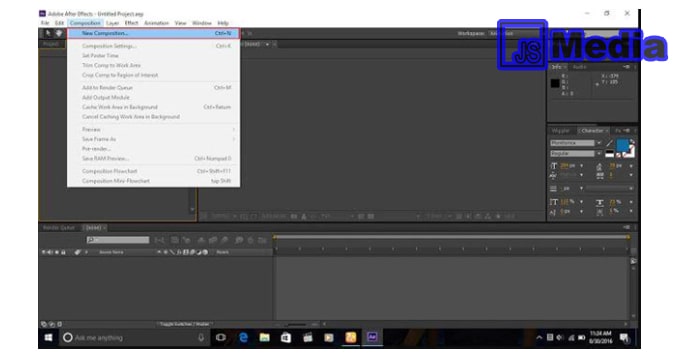Viewport: 700px width, 360px height.
Task: Open the font size dropdown arrow
Action: tap(581, 166)
